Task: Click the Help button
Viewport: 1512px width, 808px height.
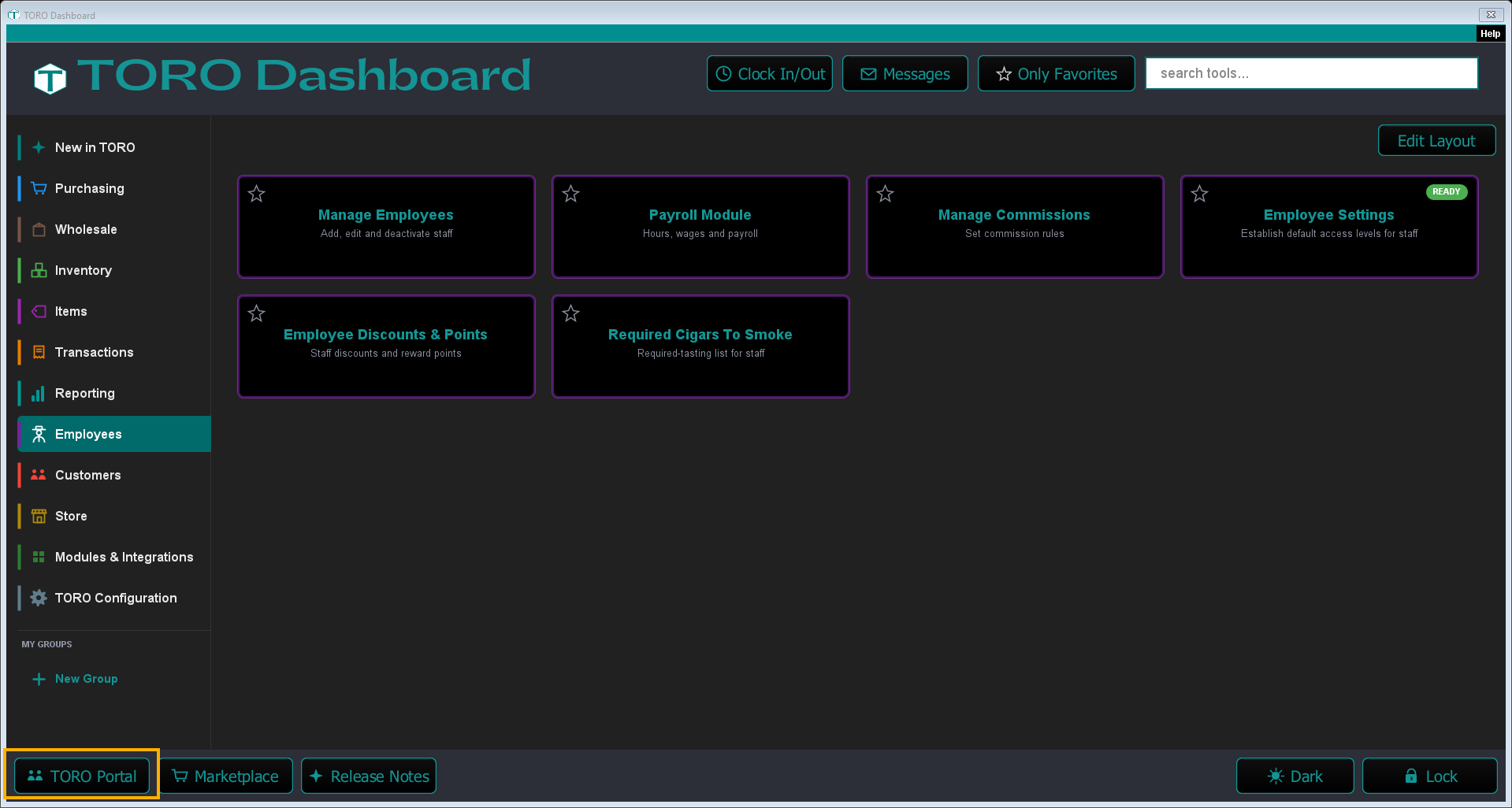Action: tap(1490, 34)
